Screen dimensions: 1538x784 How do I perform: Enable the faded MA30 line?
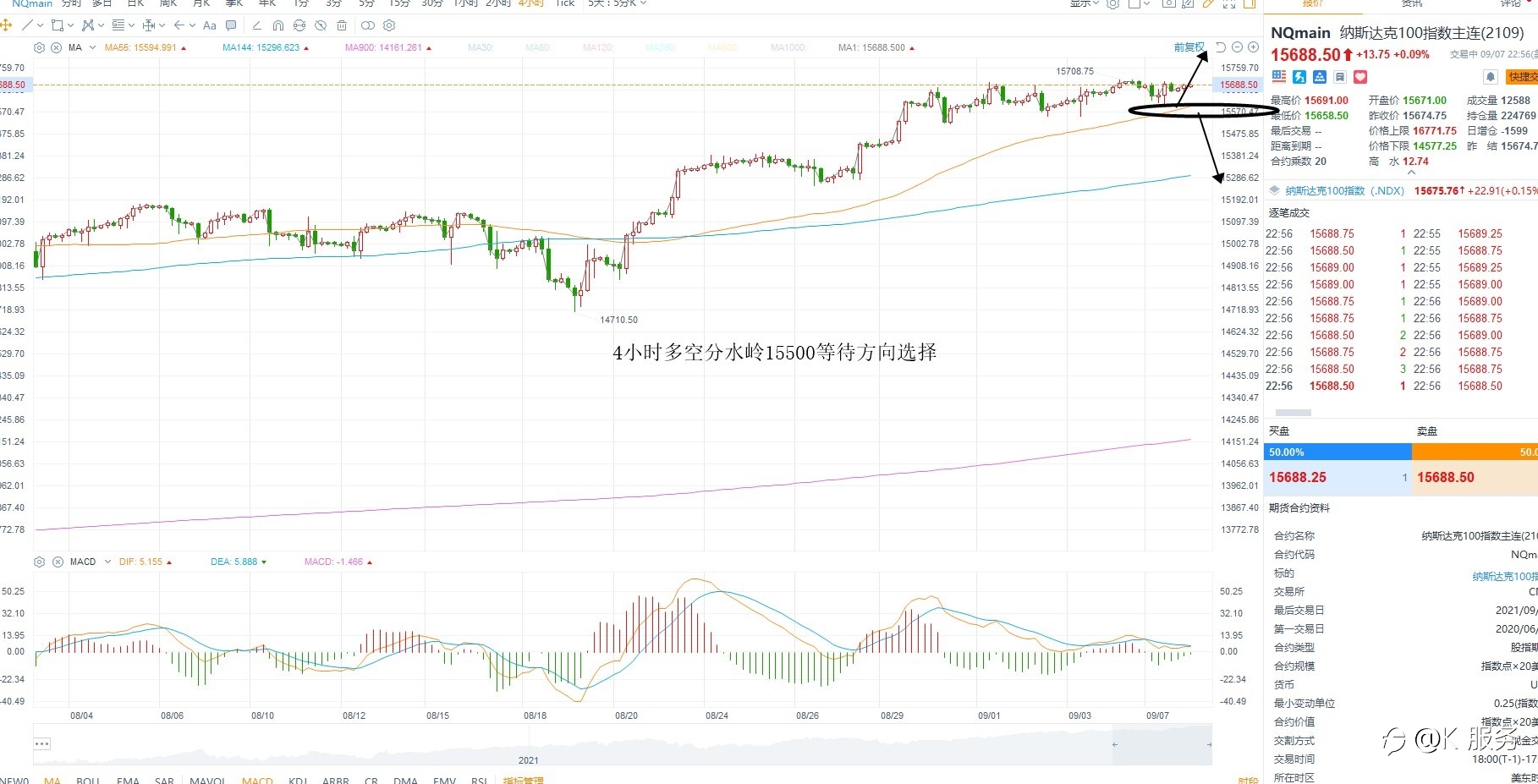click(480, 47)
